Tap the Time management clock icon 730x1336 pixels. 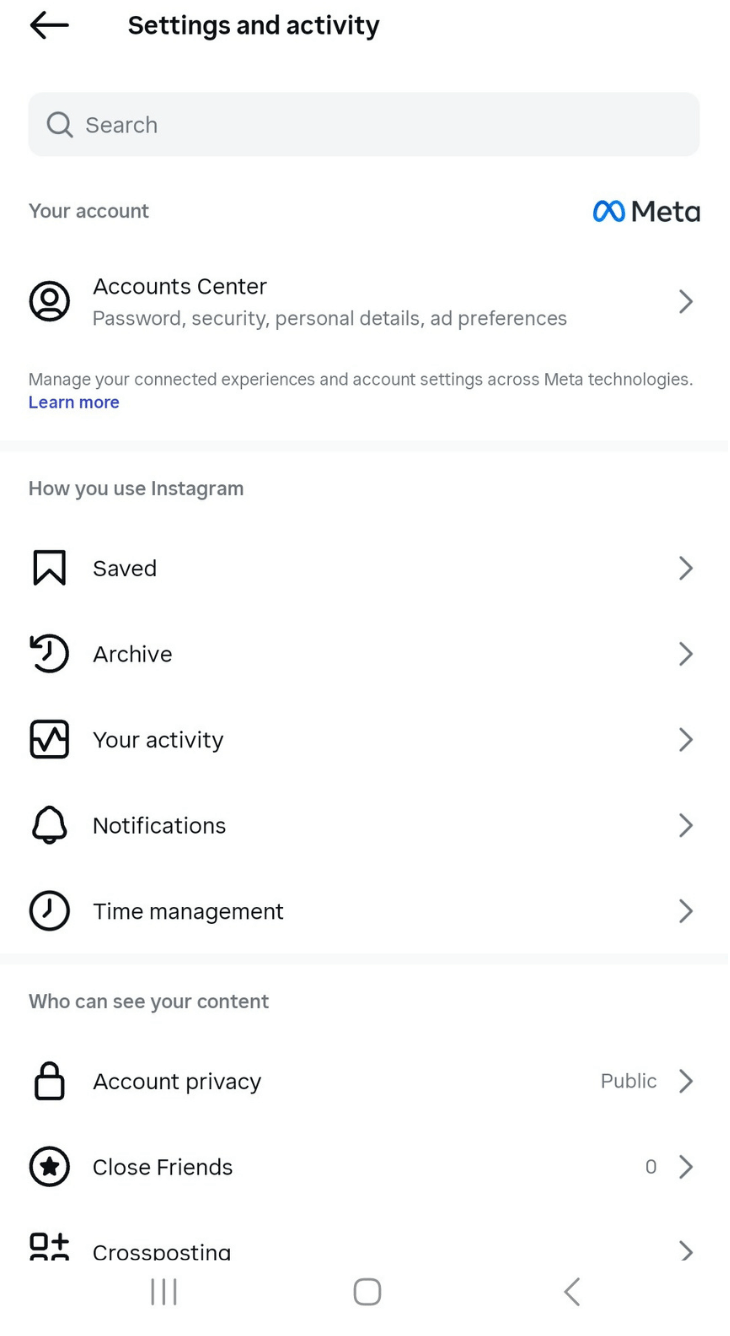[x=49, y=911]
